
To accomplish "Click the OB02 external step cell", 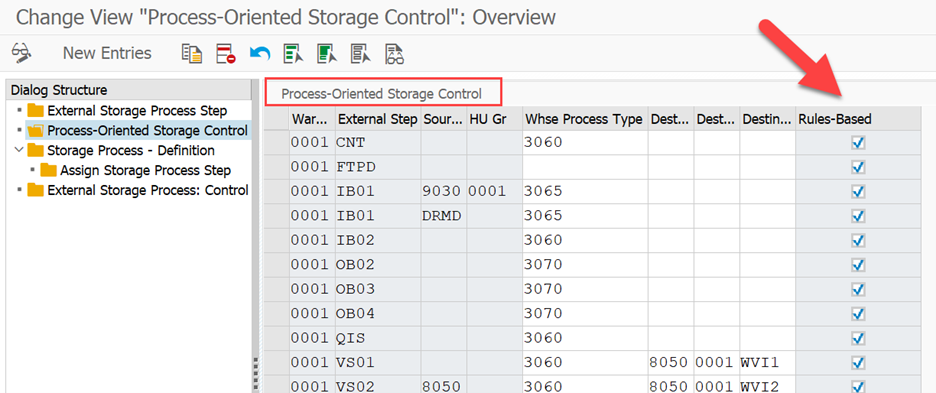I will 378,265.
